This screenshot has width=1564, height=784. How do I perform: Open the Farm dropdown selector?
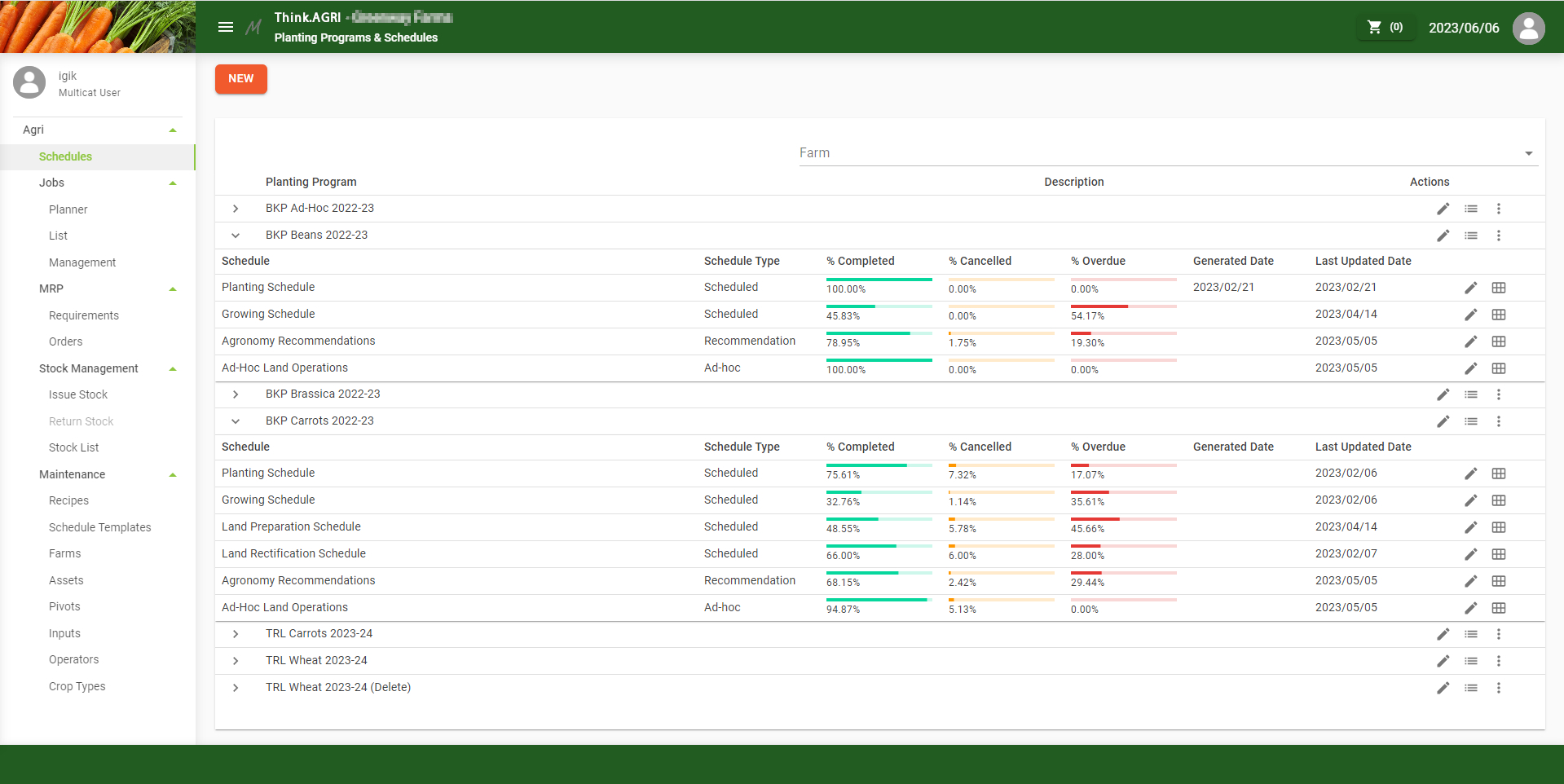pyautogui.click(x=1167, y=153)
